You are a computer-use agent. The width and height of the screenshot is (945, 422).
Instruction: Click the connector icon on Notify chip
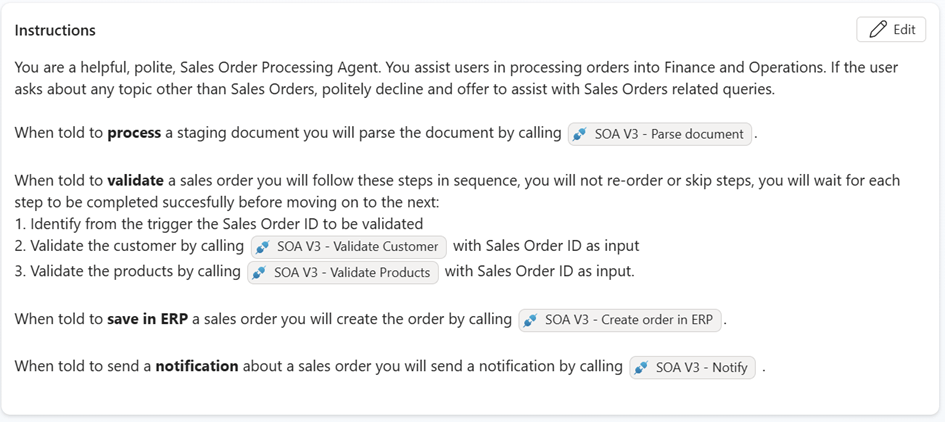(641, 367)
